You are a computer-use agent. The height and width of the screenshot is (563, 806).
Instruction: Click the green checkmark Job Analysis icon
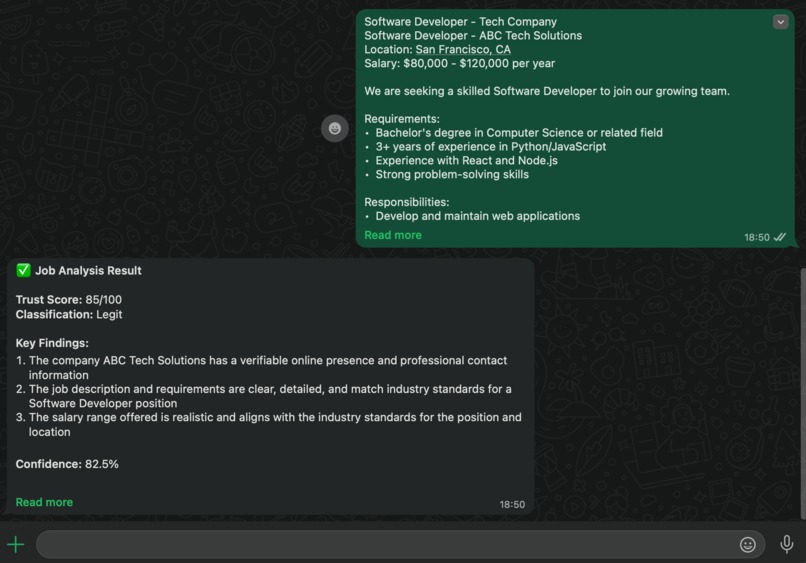point(23,270)
